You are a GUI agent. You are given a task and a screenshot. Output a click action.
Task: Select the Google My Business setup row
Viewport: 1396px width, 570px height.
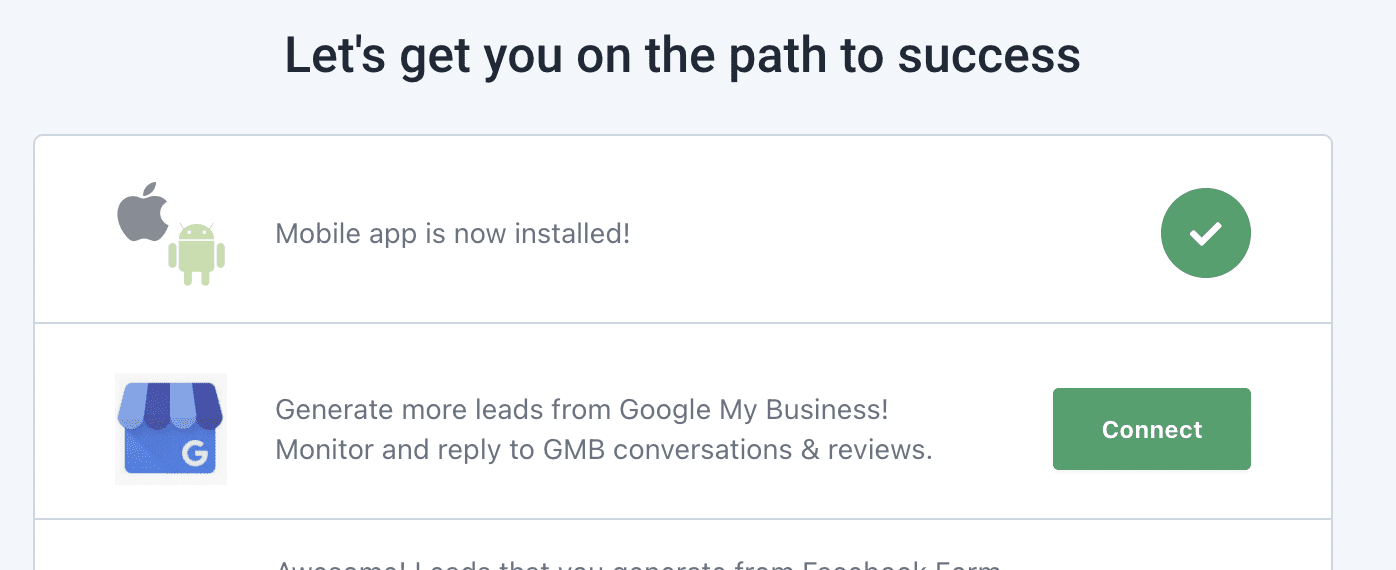(683, 421)
